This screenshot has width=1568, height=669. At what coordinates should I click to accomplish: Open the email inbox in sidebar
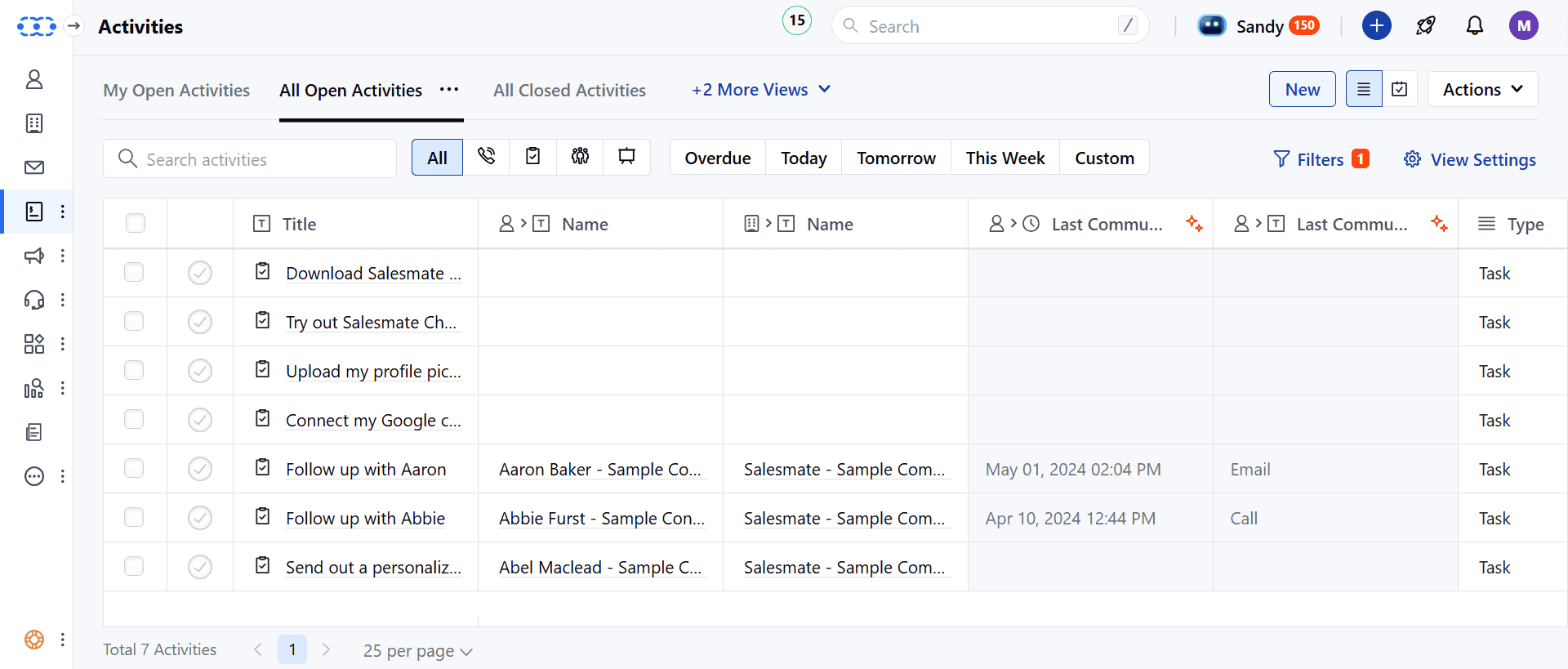(x=34, y=167)
